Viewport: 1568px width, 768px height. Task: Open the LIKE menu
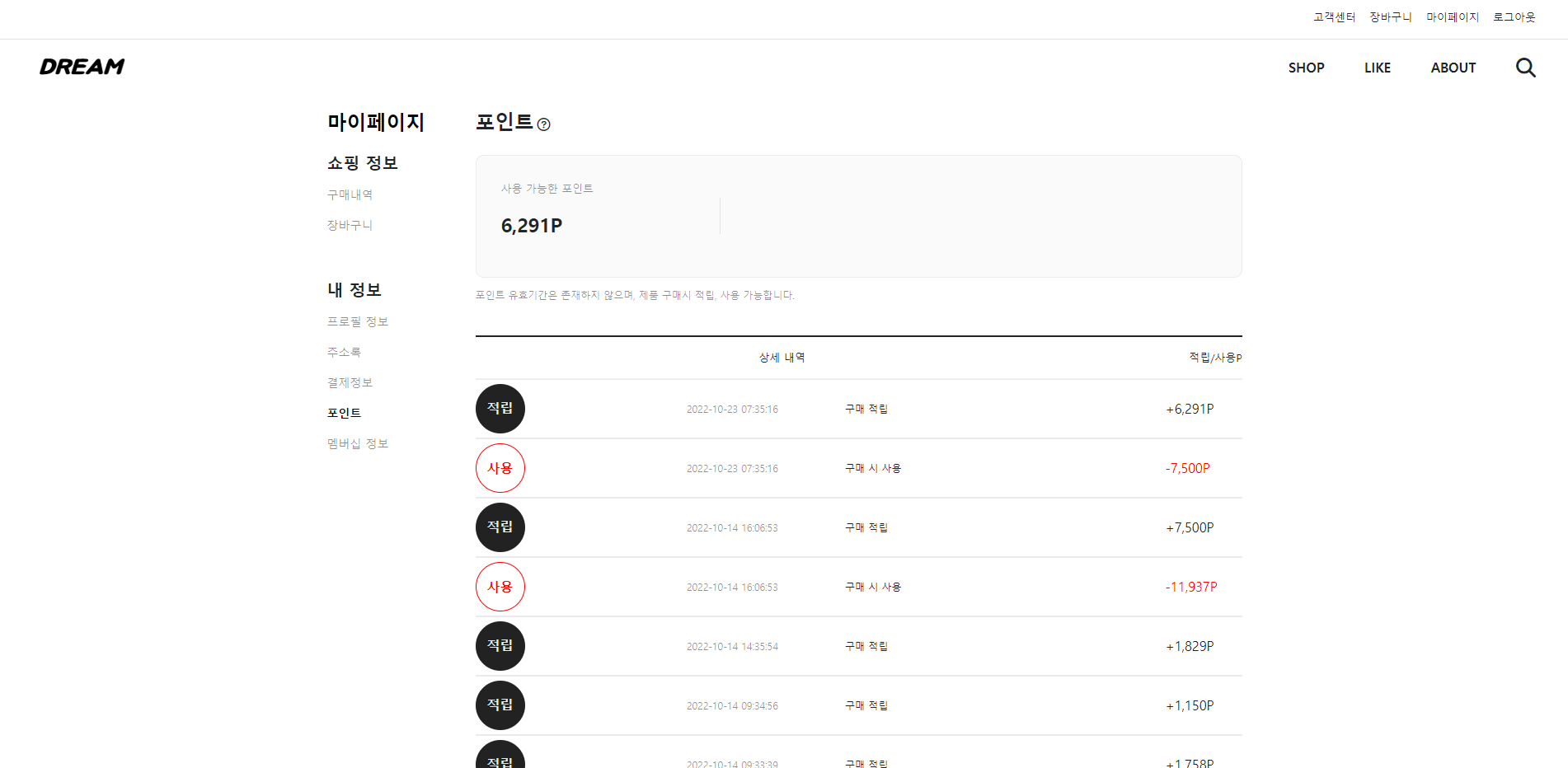click(x=1377, y=68)
